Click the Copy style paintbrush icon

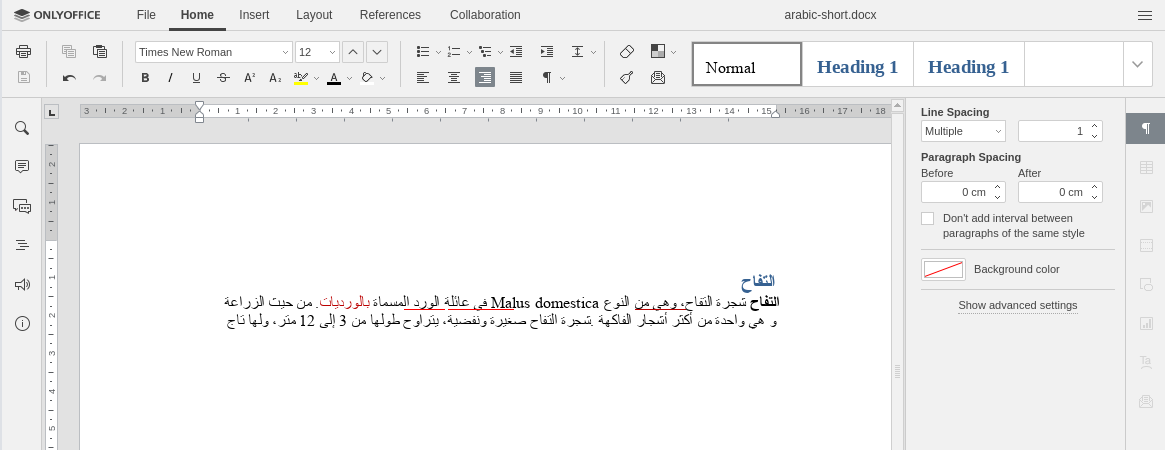626,77
